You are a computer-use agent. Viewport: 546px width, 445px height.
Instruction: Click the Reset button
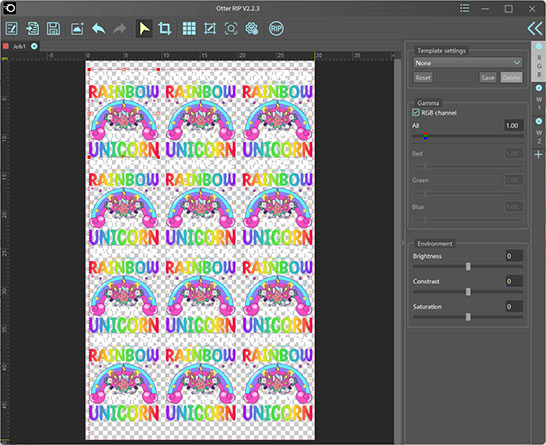(423, 78)
